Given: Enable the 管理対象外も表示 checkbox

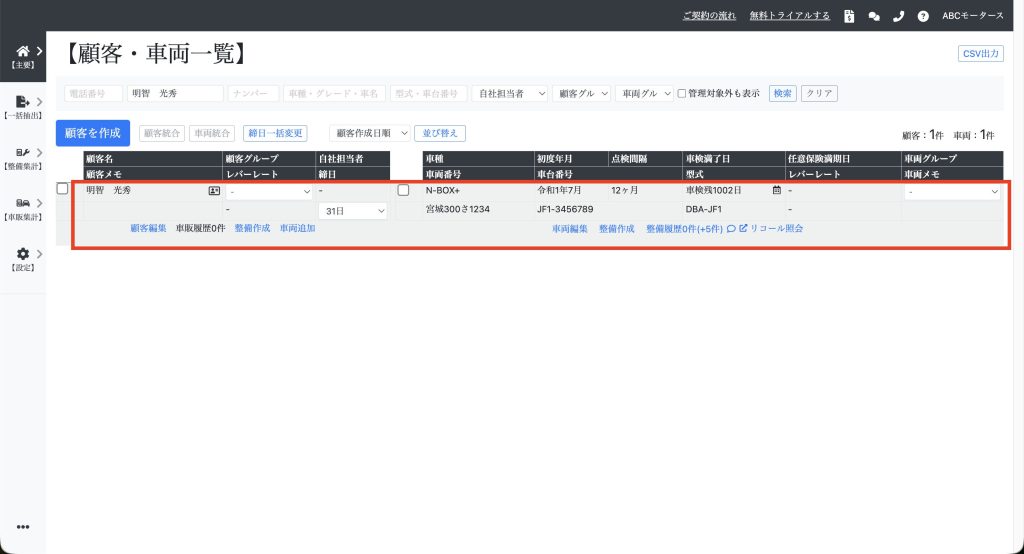Looking at the screenshot, I should pos(682,93).
